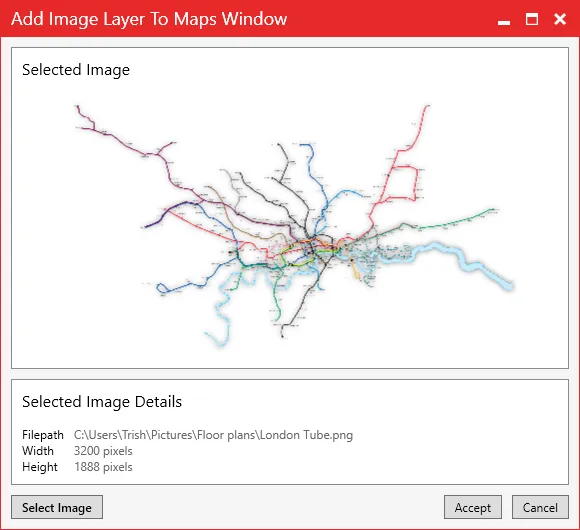Click the 'Height' label
Image resolution: width=580 pixels, height=530 pixels.
(x=40, y=467)
